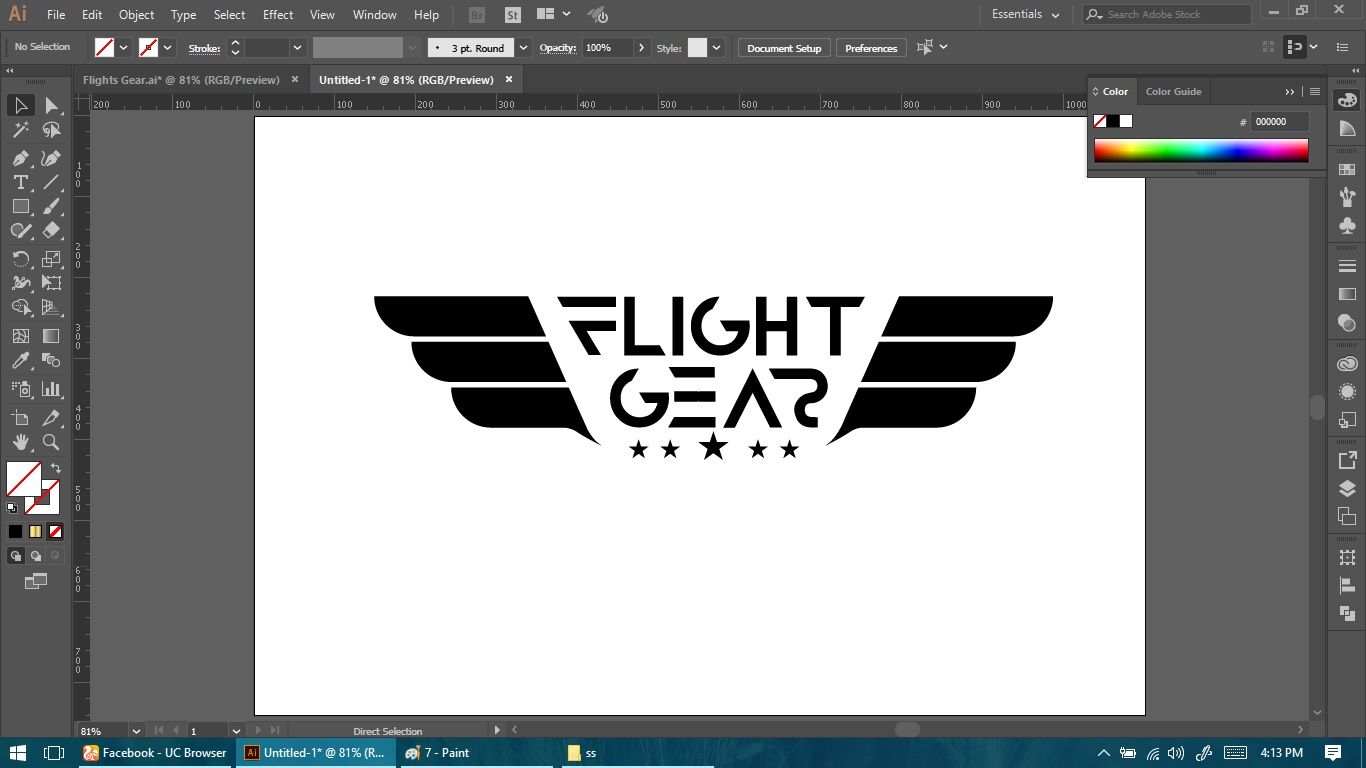
Task: Open stroke weight dropdown
Action: [298, 48]
